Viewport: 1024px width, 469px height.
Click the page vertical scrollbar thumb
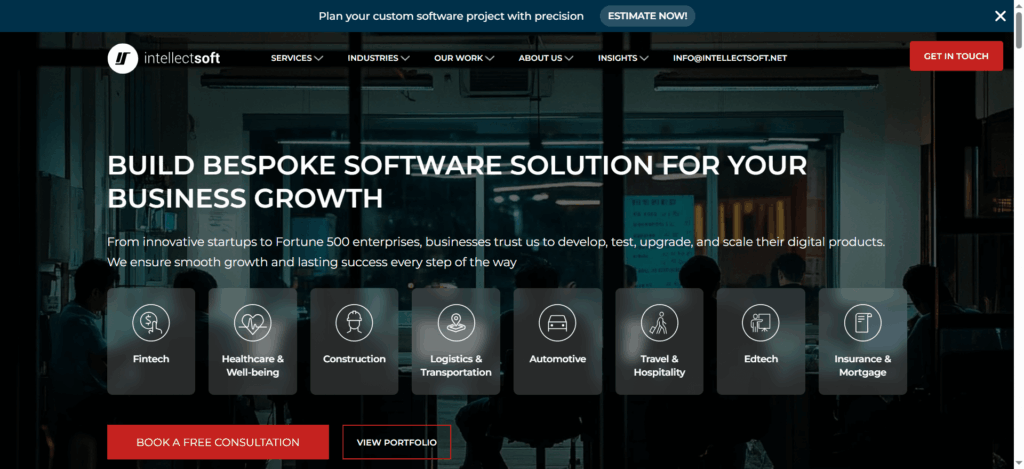[x=1018, y=29]
